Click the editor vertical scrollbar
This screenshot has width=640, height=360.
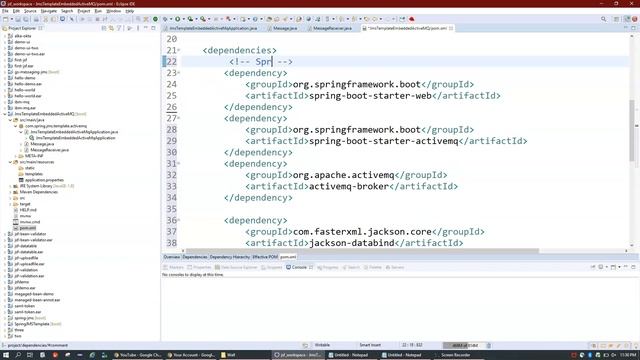tap(632, 131)
